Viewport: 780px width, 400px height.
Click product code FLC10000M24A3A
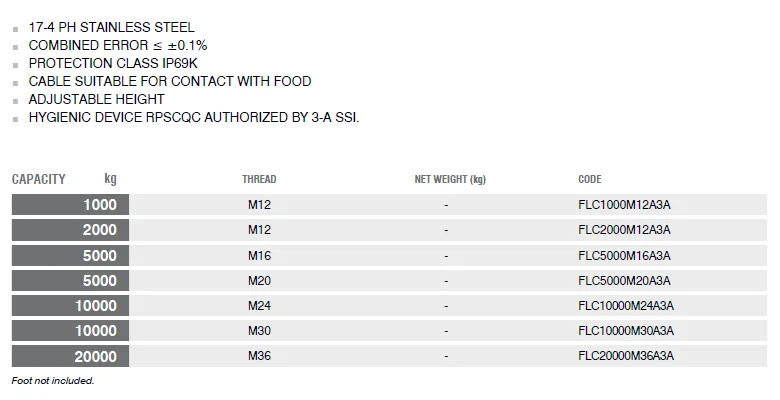coord(626,305)
